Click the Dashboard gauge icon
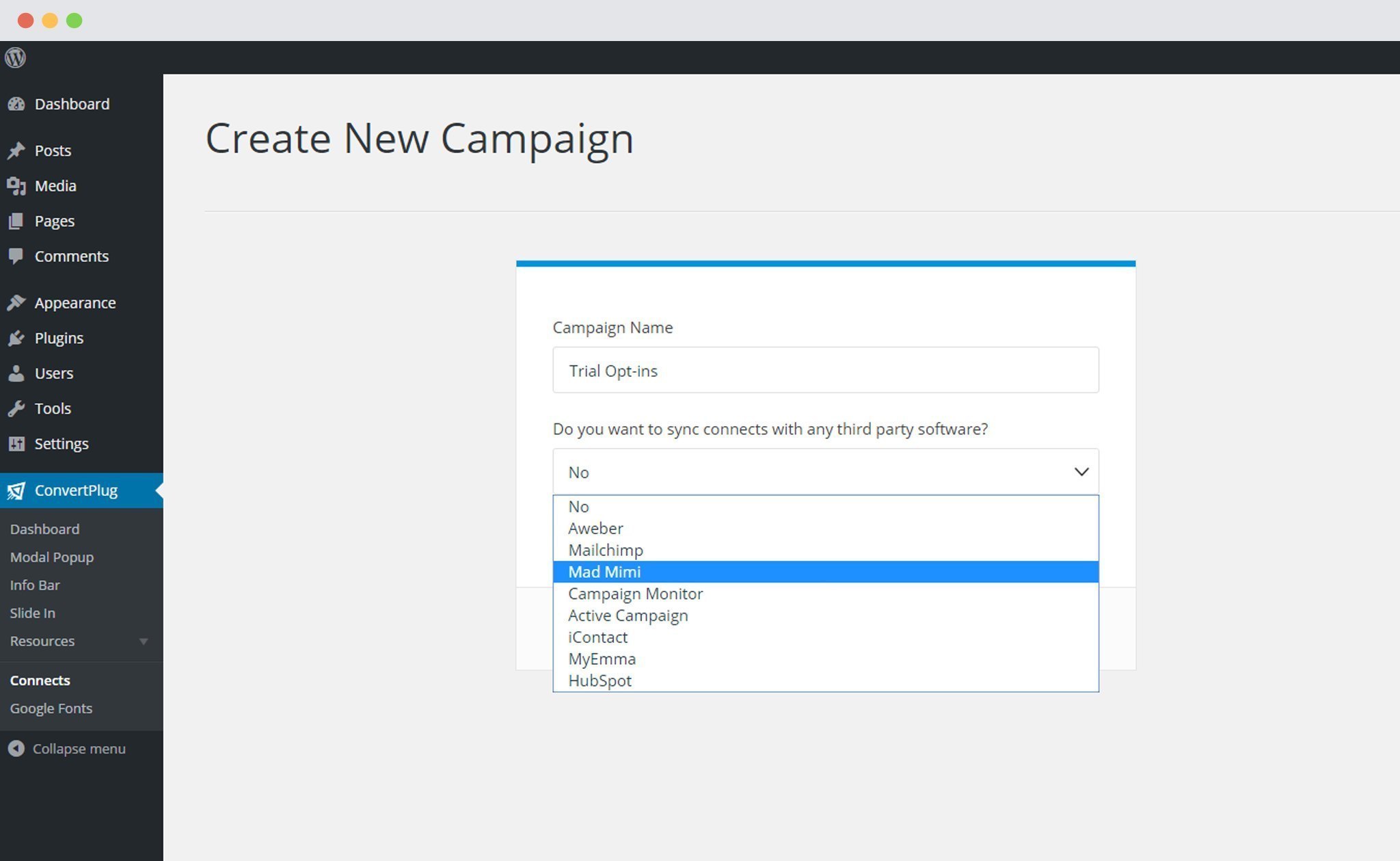1400x861 pixels. pyautogui.click(x=16, y=104)
